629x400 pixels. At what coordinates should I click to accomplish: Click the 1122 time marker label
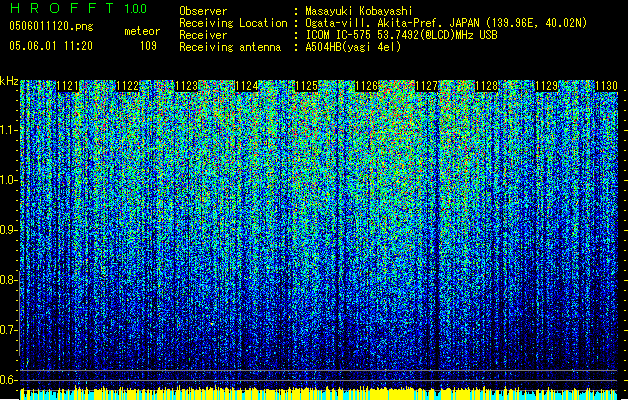(128, 86)
